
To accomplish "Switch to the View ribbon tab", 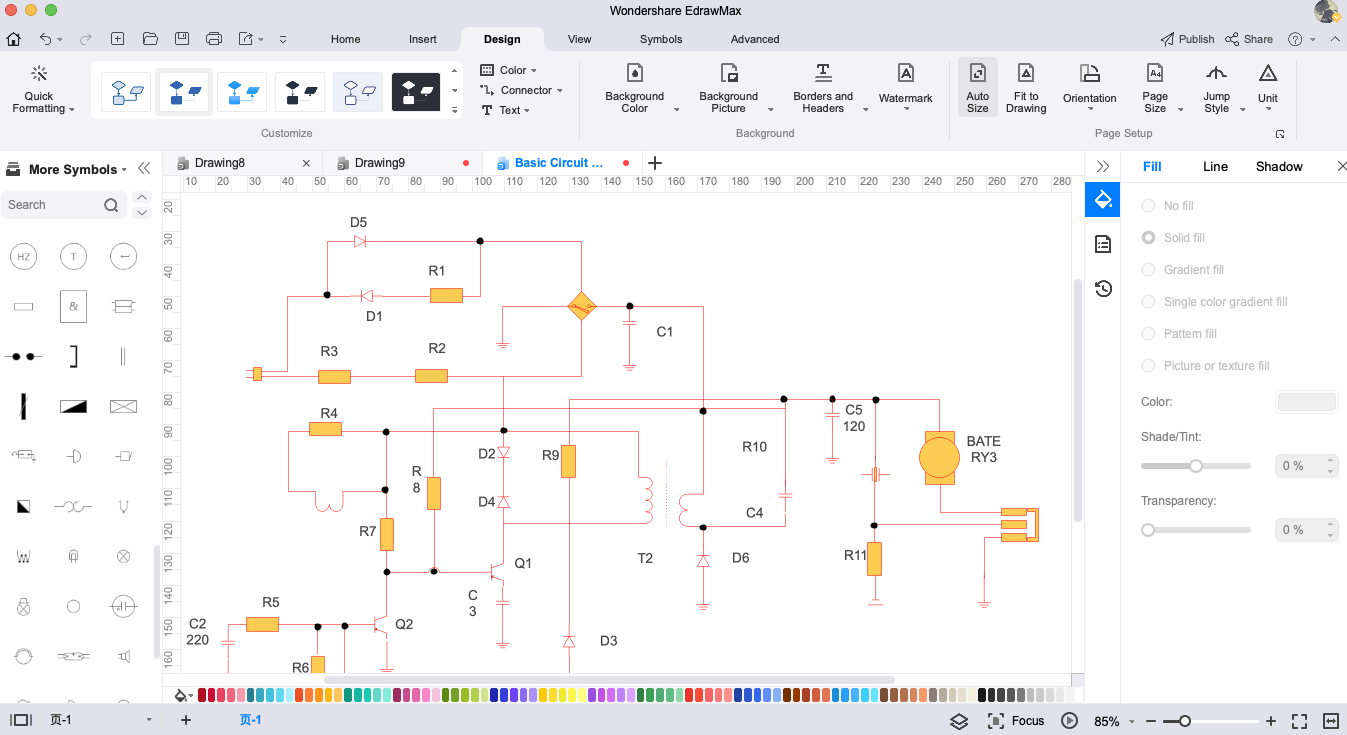I will [579, 40].
